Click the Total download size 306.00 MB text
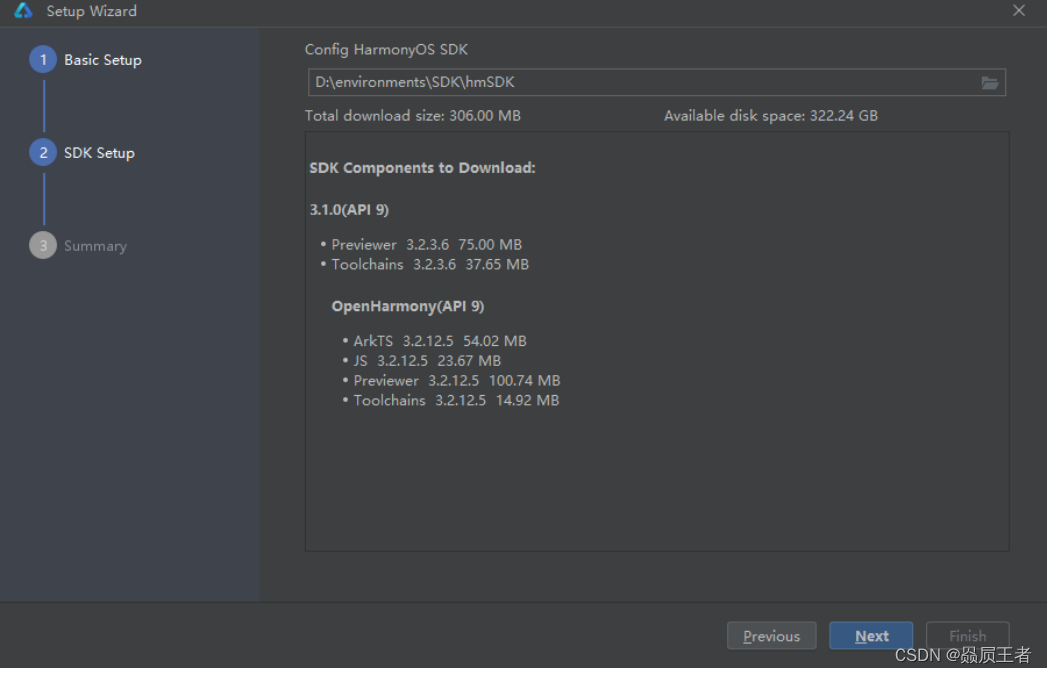This screenshot has width=1048, height=674. tap(412, 116)
